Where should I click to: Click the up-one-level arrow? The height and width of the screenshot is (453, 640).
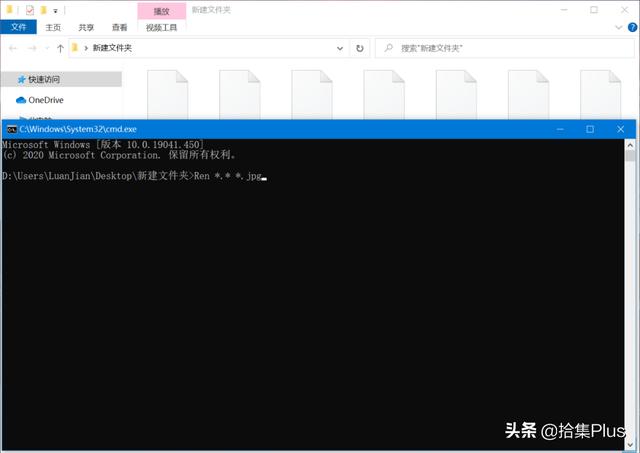pos(61,47)
